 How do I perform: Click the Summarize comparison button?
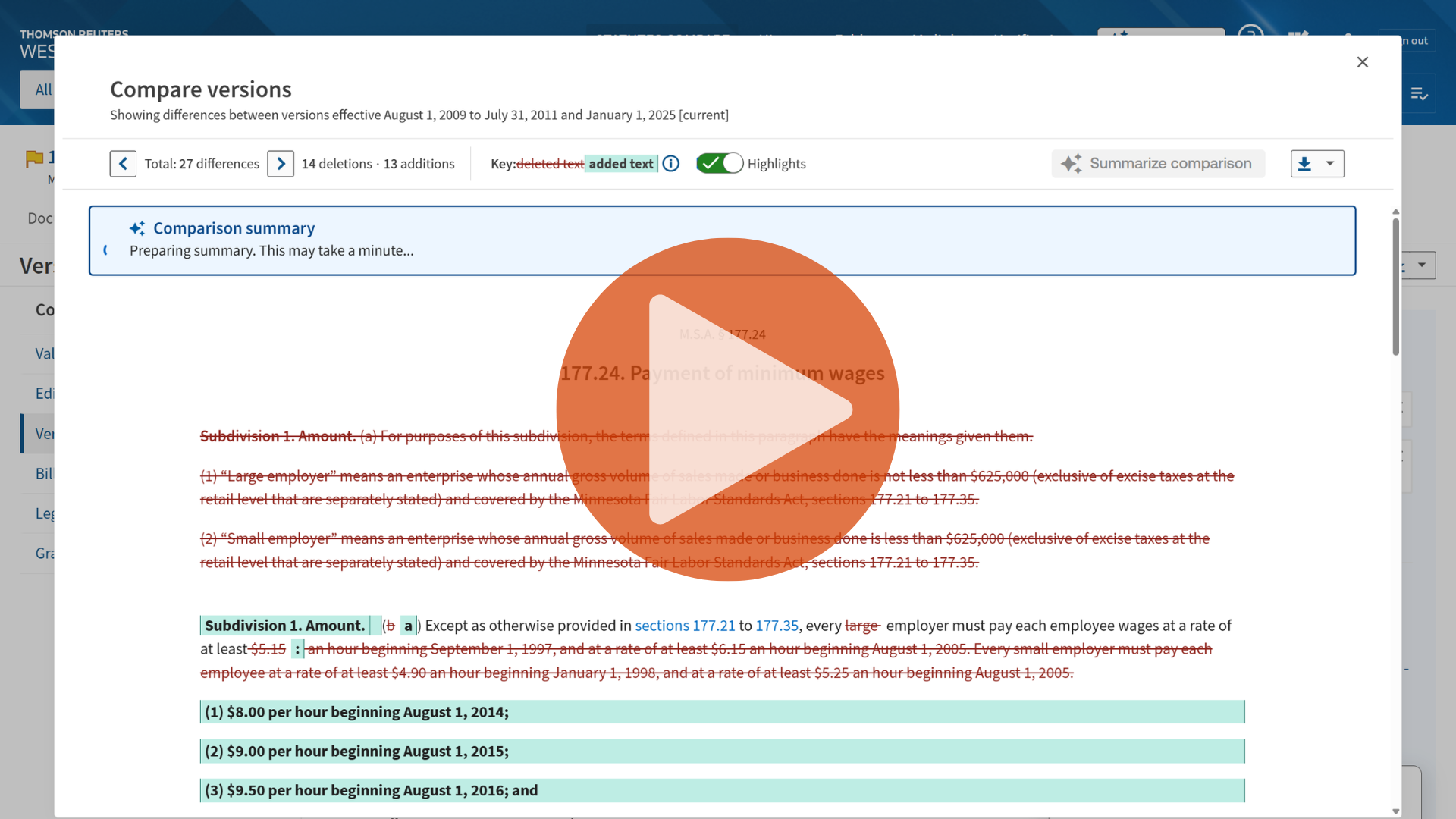[x=1158, y=164]
